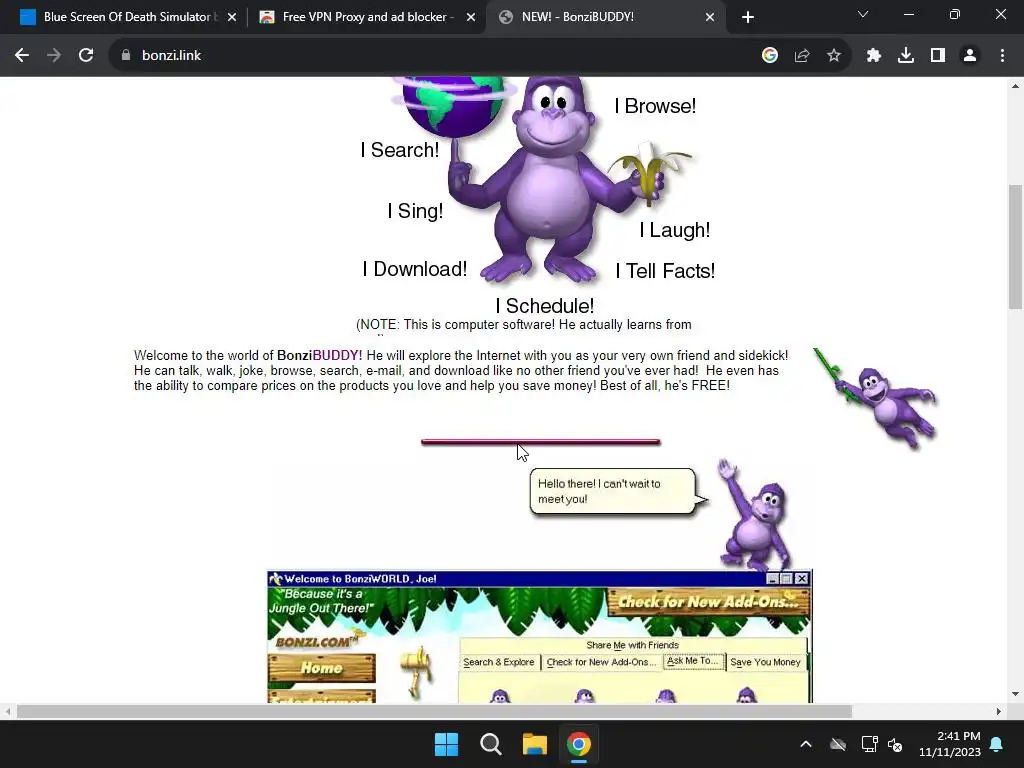Click the golden horn icon in BonziWORLD
The width and height of the screenshot is (1024, 768).
tap(418, 671)
